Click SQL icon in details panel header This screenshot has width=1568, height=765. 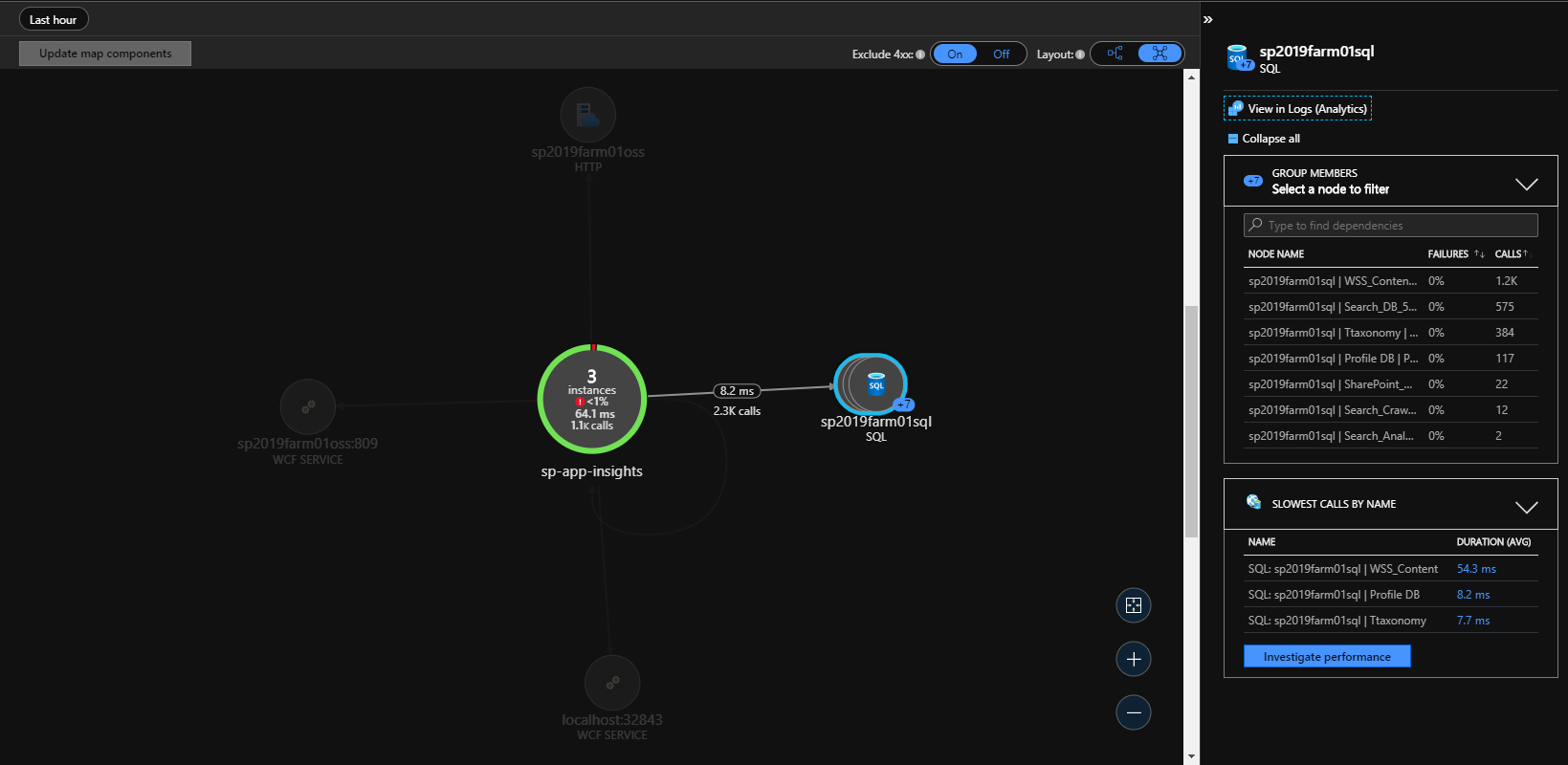(1240, 58)
